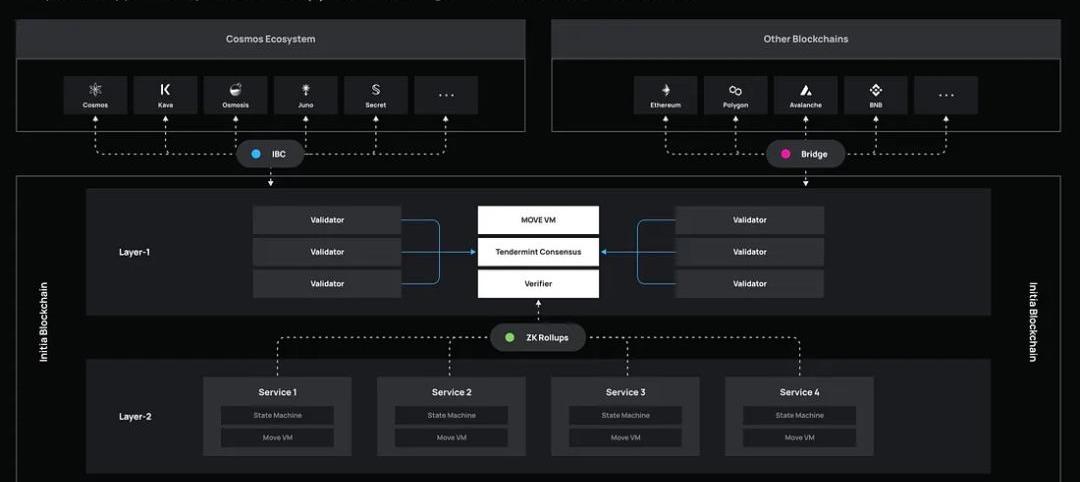The height and width of the screenshot is (482, 1080).
Task: Click the Validator box left of MOVE VM
Action: click(x=327, y=220)
